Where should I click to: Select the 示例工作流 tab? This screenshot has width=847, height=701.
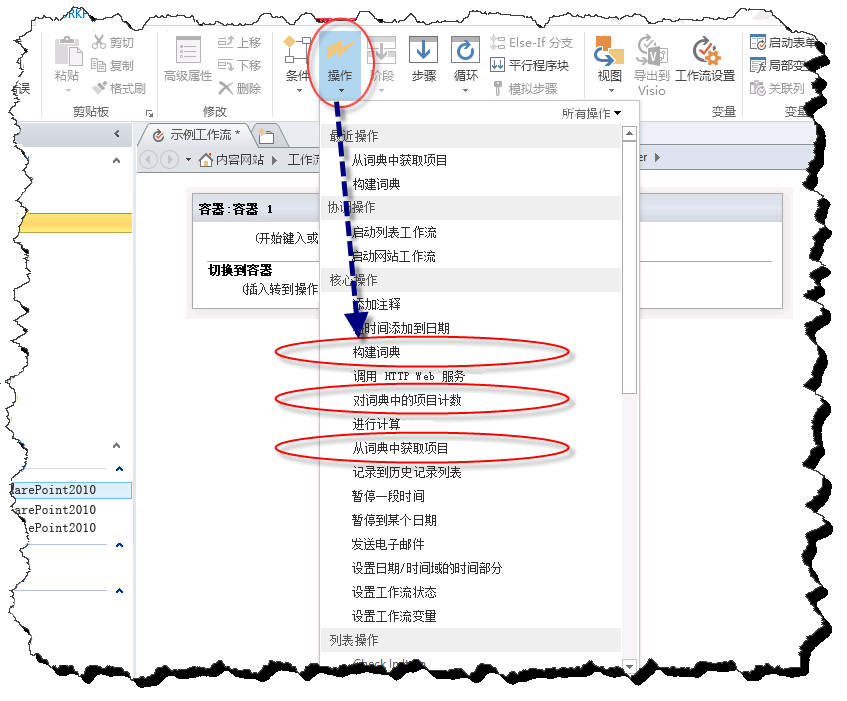pos(197,135)
